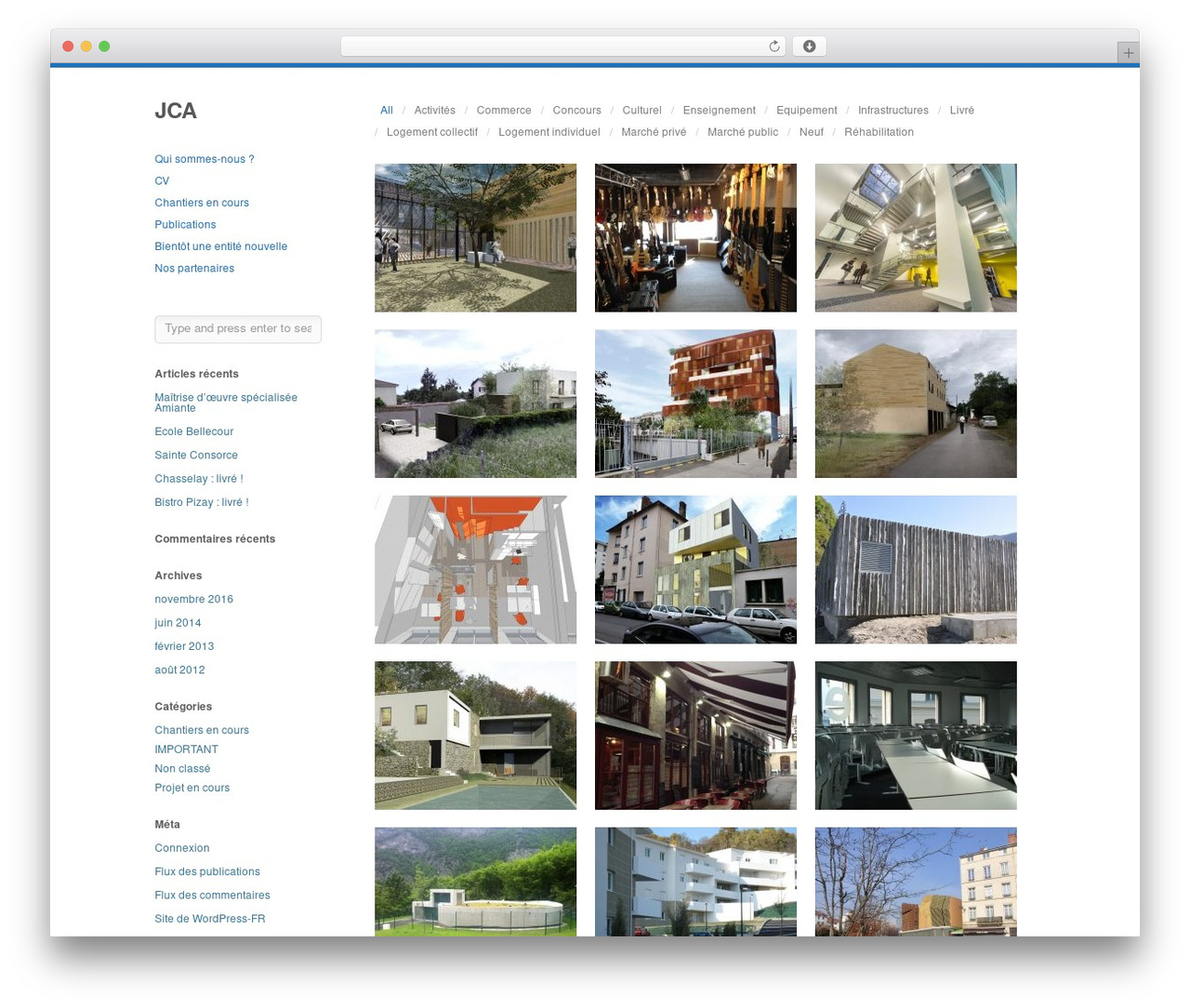
Task: Open the Qui sommes-nous ? page
Action: (205, 159)
